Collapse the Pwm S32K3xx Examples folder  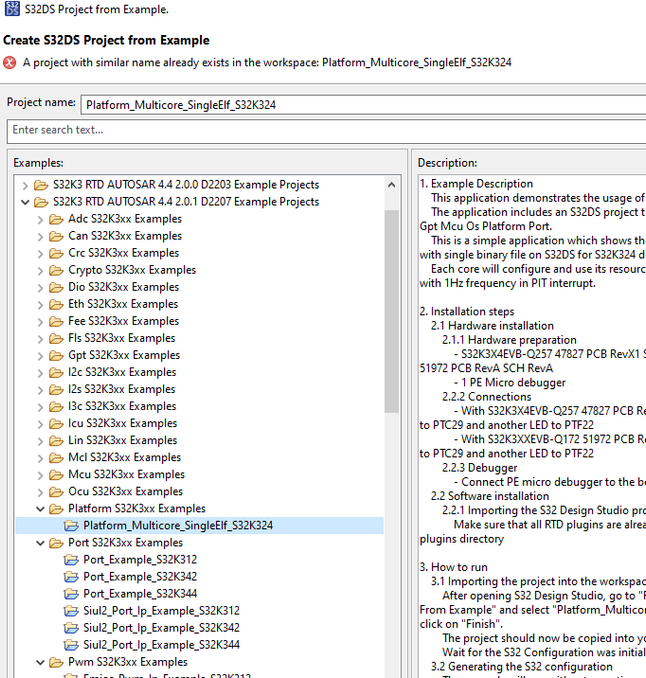click(x=40, y=662)
